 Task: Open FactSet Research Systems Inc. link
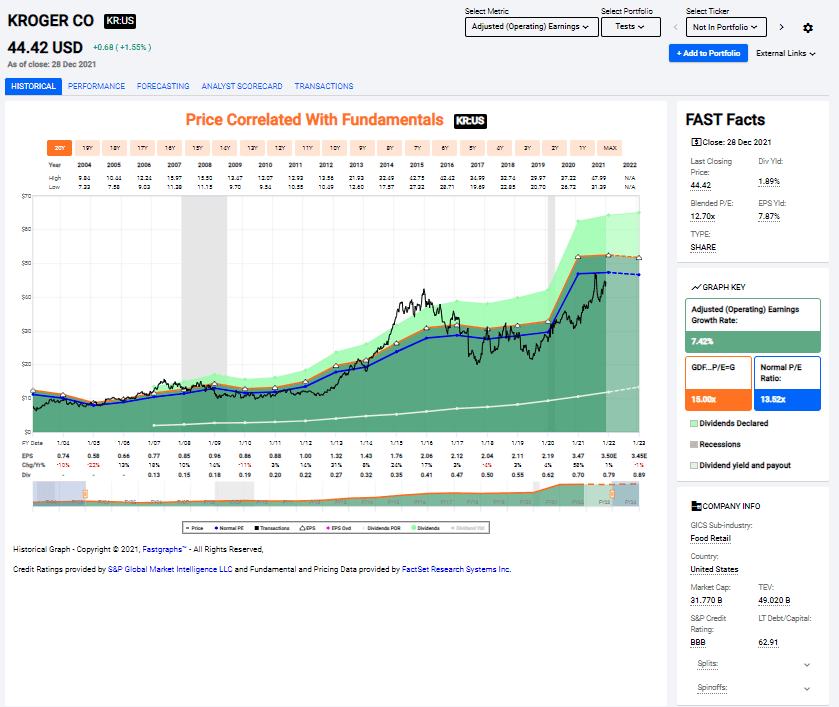(x=456, y=569)
